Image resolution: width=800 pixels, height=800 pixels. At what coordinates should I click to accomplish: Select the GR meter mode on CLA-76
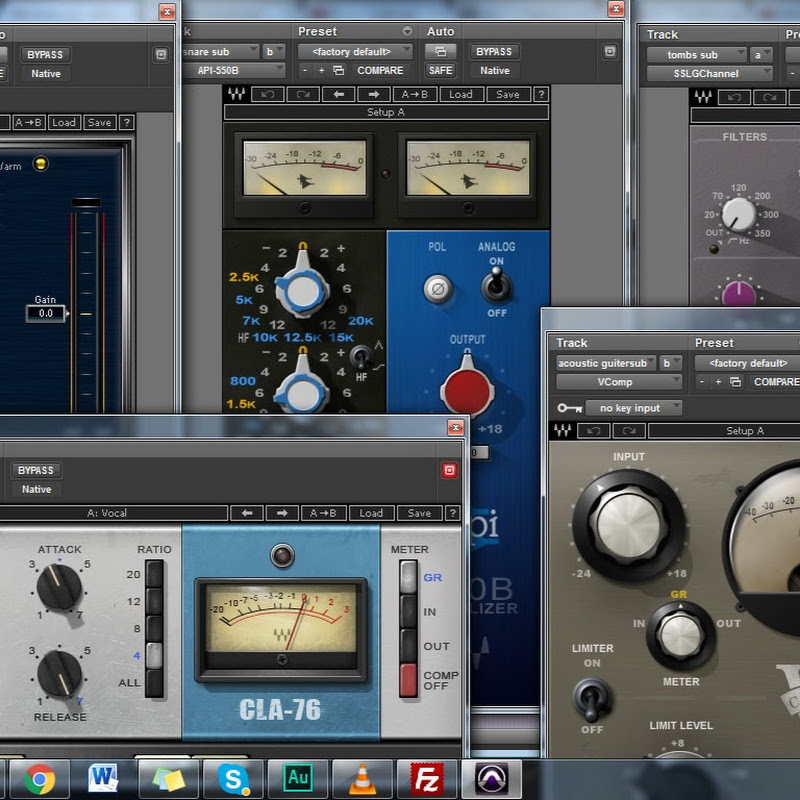(408, 577)
